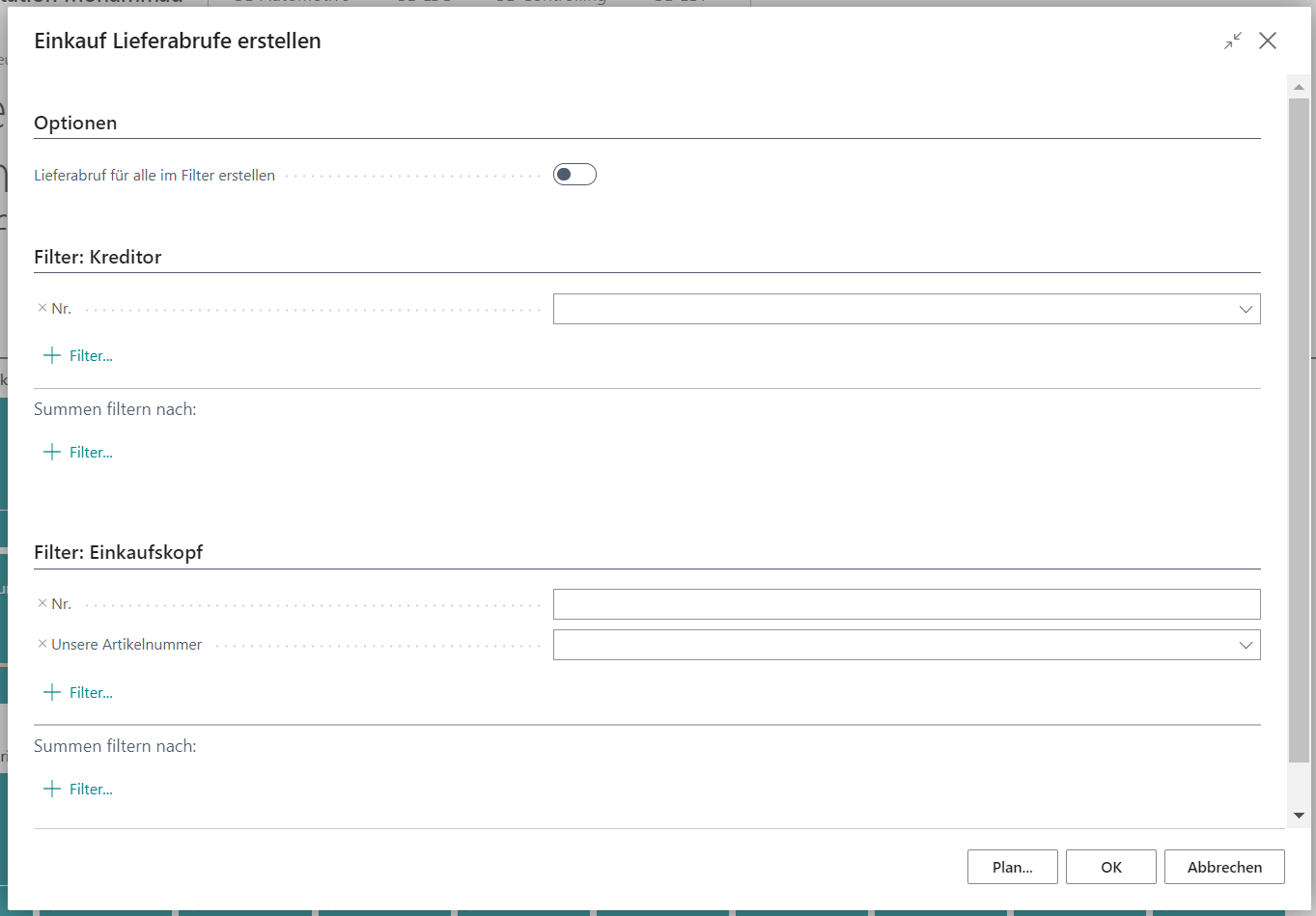This screenshot has height=916, width=1316.
Task: Click the Einkaufskopf Nr. input field
Action: (x=906, y=604)
